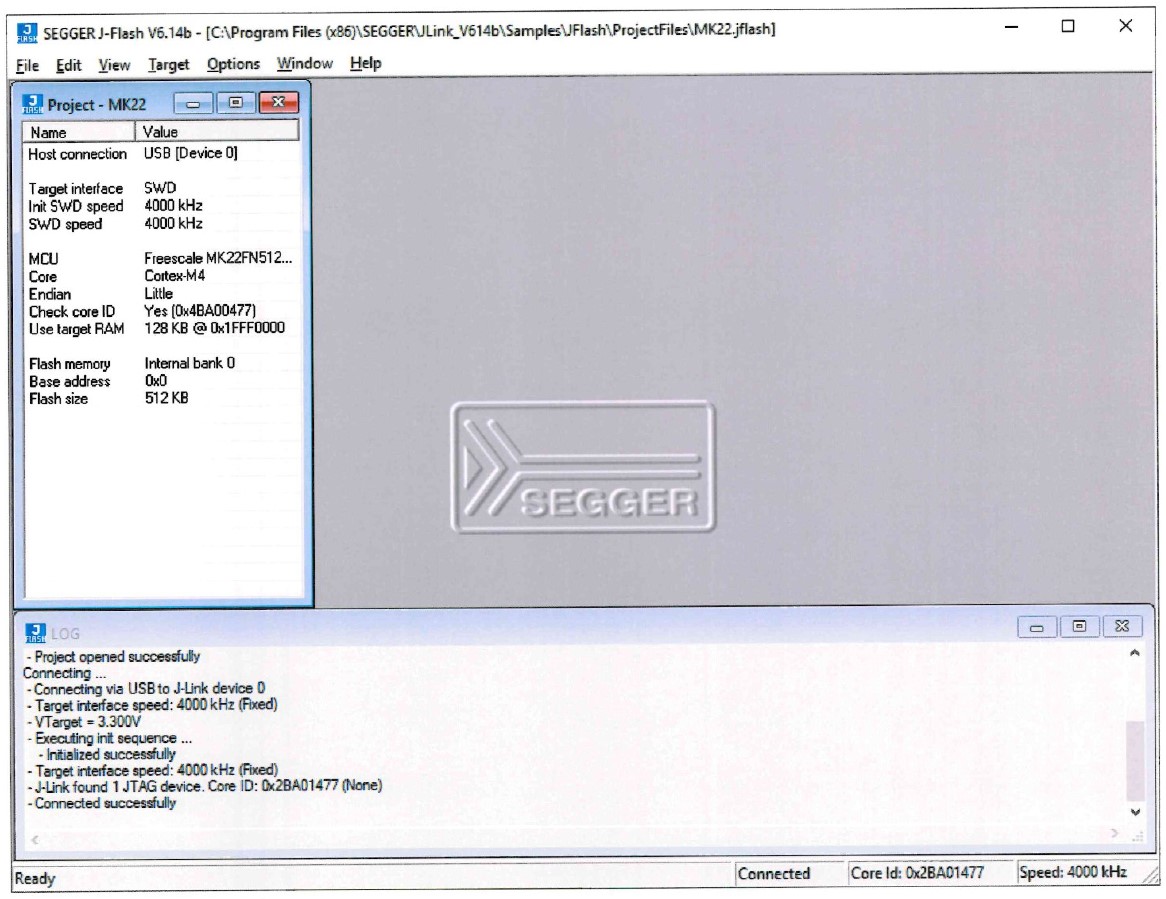Maximize the LOG window
This screenshot has width=1166, height=899.
(x=1079, y=627)
